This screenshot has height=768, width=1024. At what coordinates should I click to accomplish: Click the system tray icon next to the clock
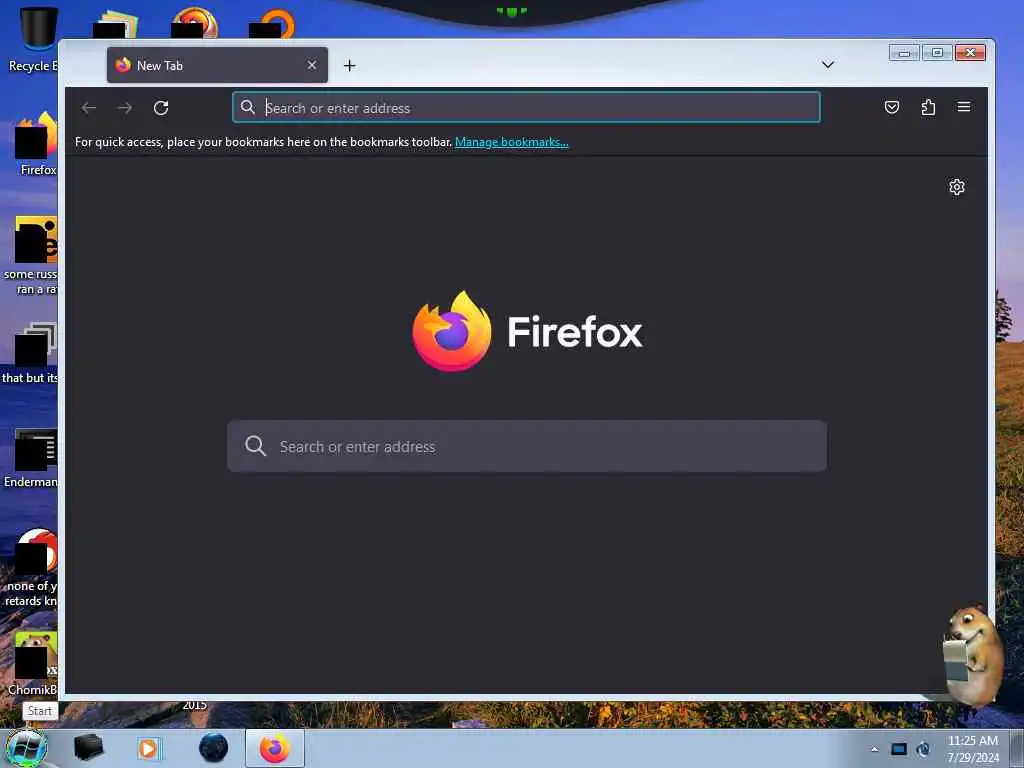click(x=923, y=749)
